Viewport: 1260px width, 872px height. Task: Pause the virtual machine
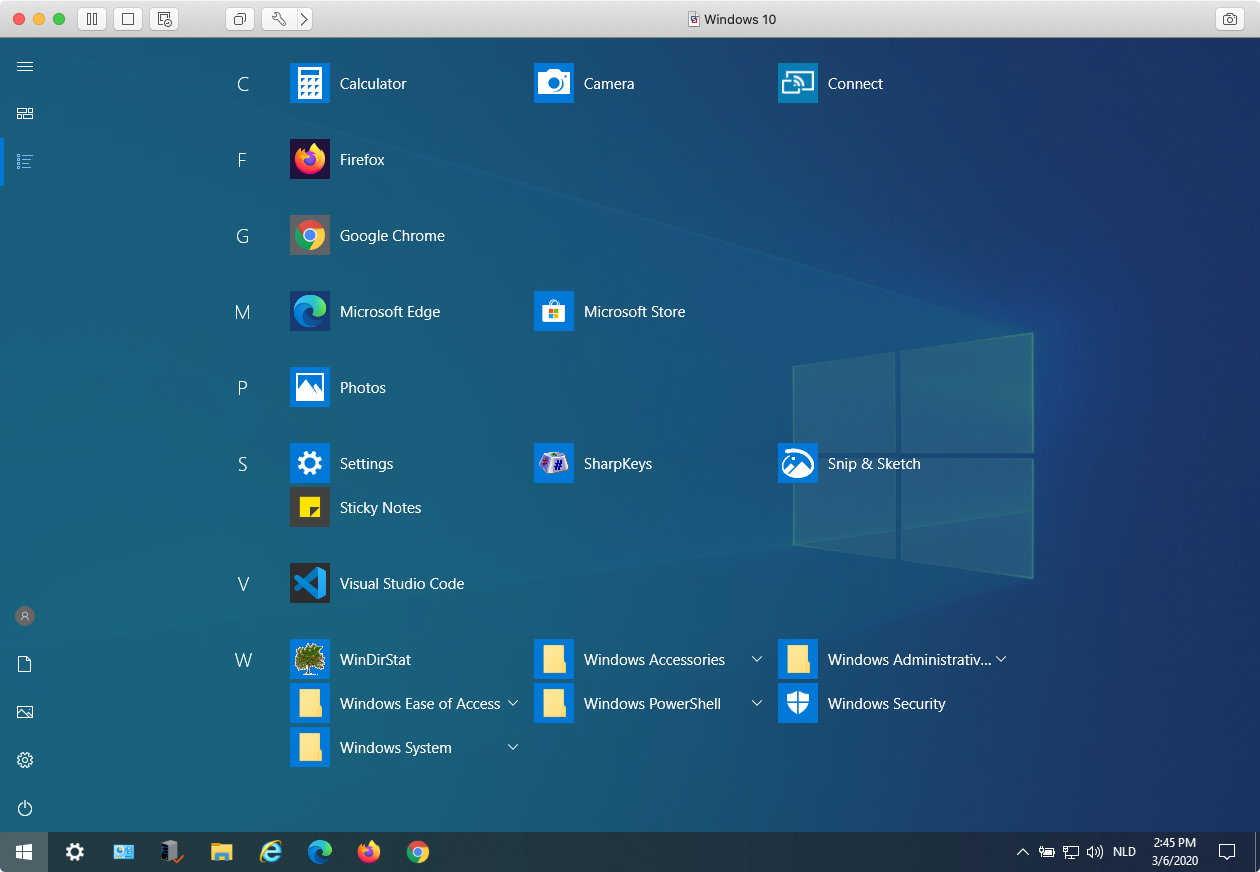point(92,19)
